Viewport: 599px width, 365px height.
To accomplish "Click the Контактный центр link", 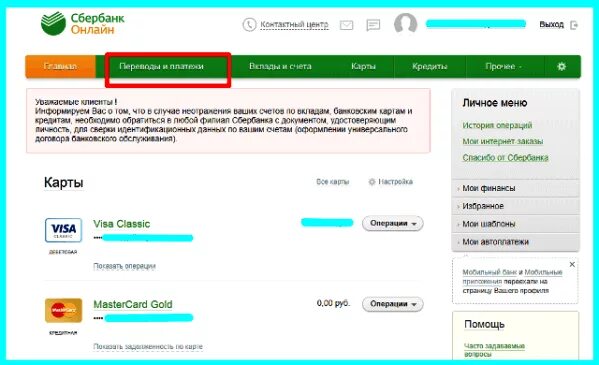I will tap(294, 25).
